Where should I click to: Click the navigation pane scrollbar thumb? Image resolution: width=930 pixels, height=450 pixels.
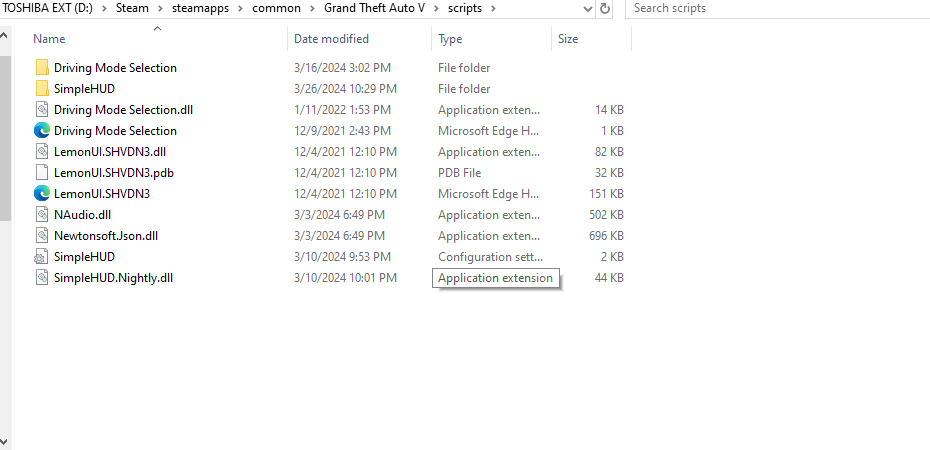(x=5, y=139)
